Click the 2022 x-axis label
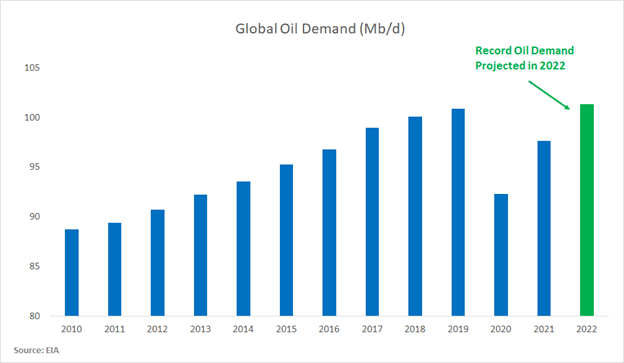624x363 pixels. pos(587,329)
